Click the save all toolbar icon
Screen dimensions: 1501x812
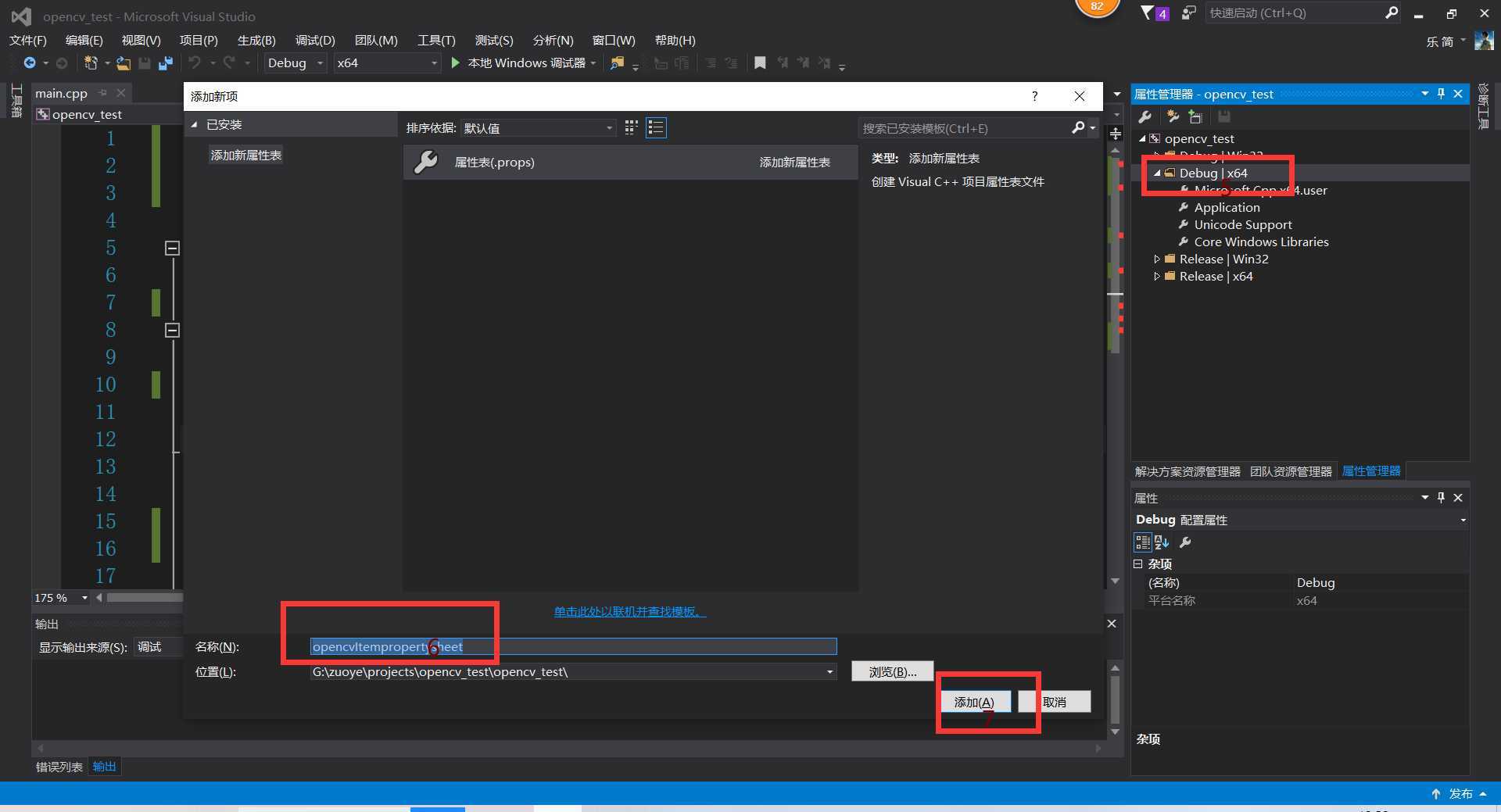click(x=165, y=63)
